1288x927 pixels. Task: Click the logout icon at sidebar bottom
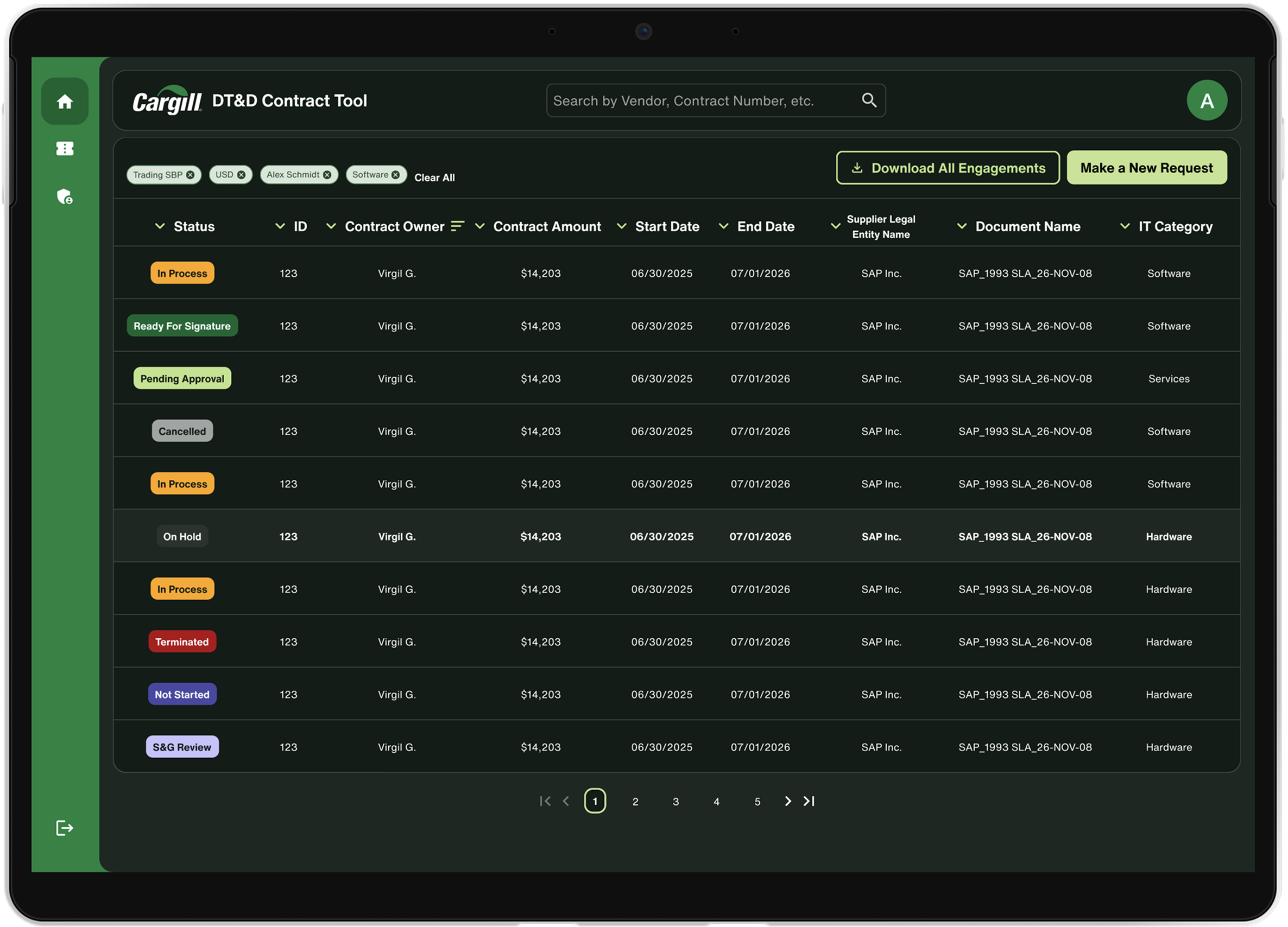pos(65,828)
